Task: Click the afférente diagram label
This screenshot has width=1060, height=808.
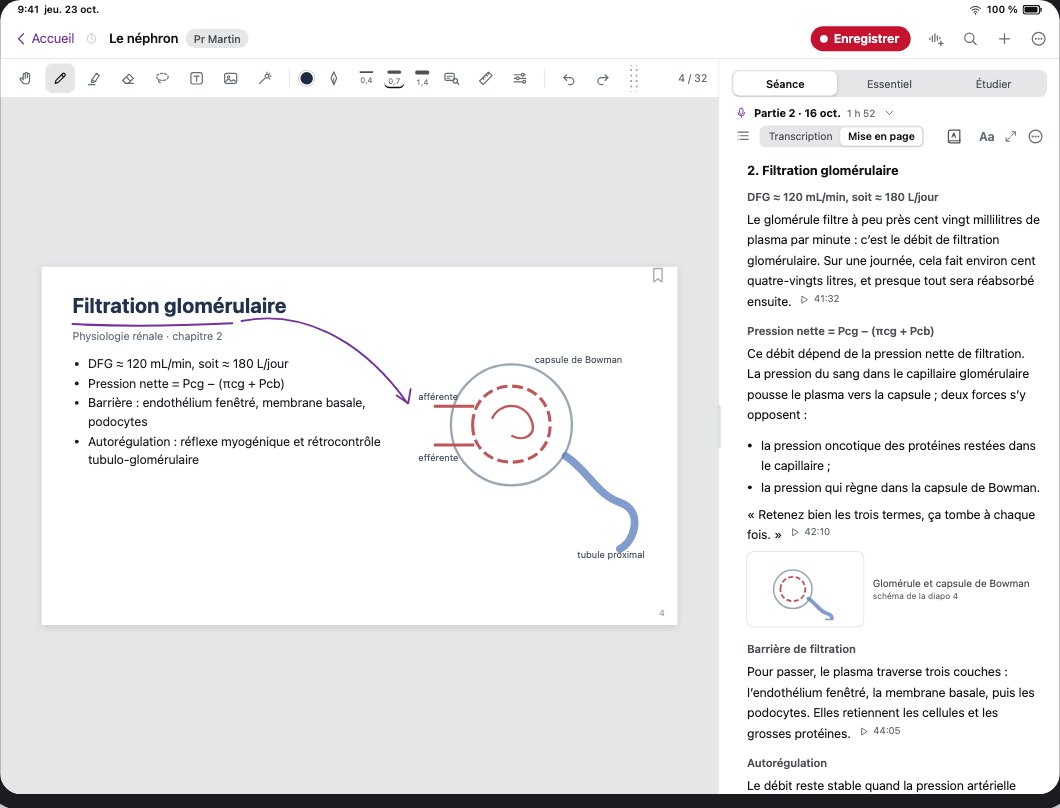Action: click(437, 397)
